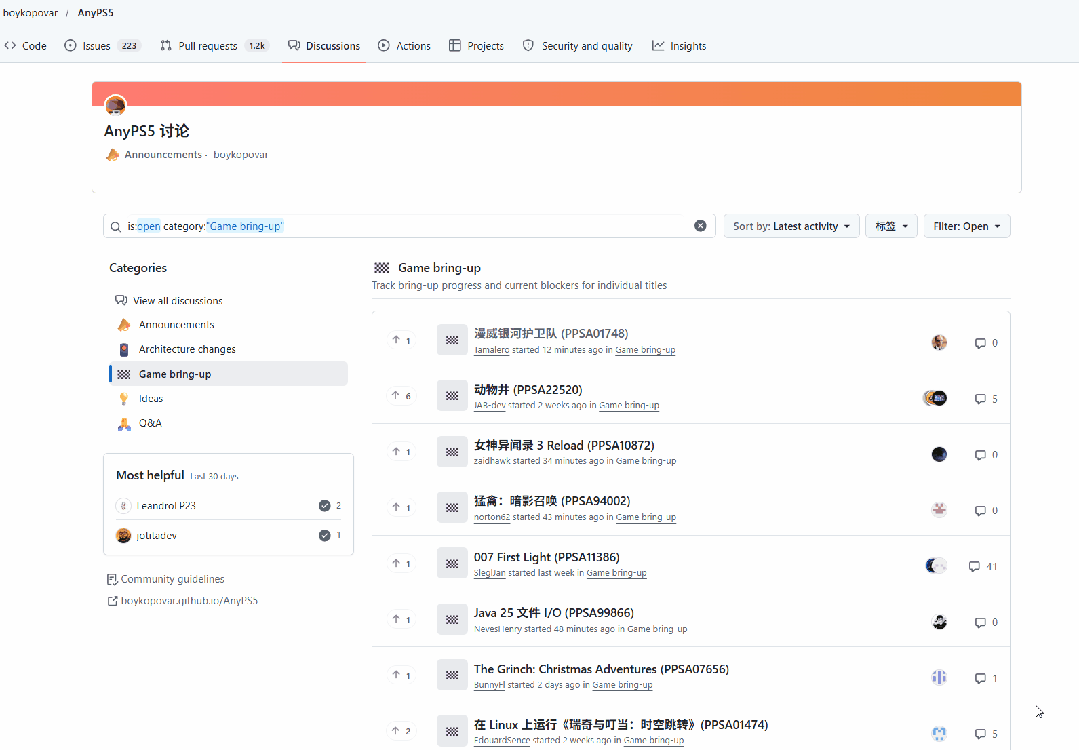Open boykopovar owner link in breadcrumb
This screenshot has height=750, width=1079.
coord(30,12)
